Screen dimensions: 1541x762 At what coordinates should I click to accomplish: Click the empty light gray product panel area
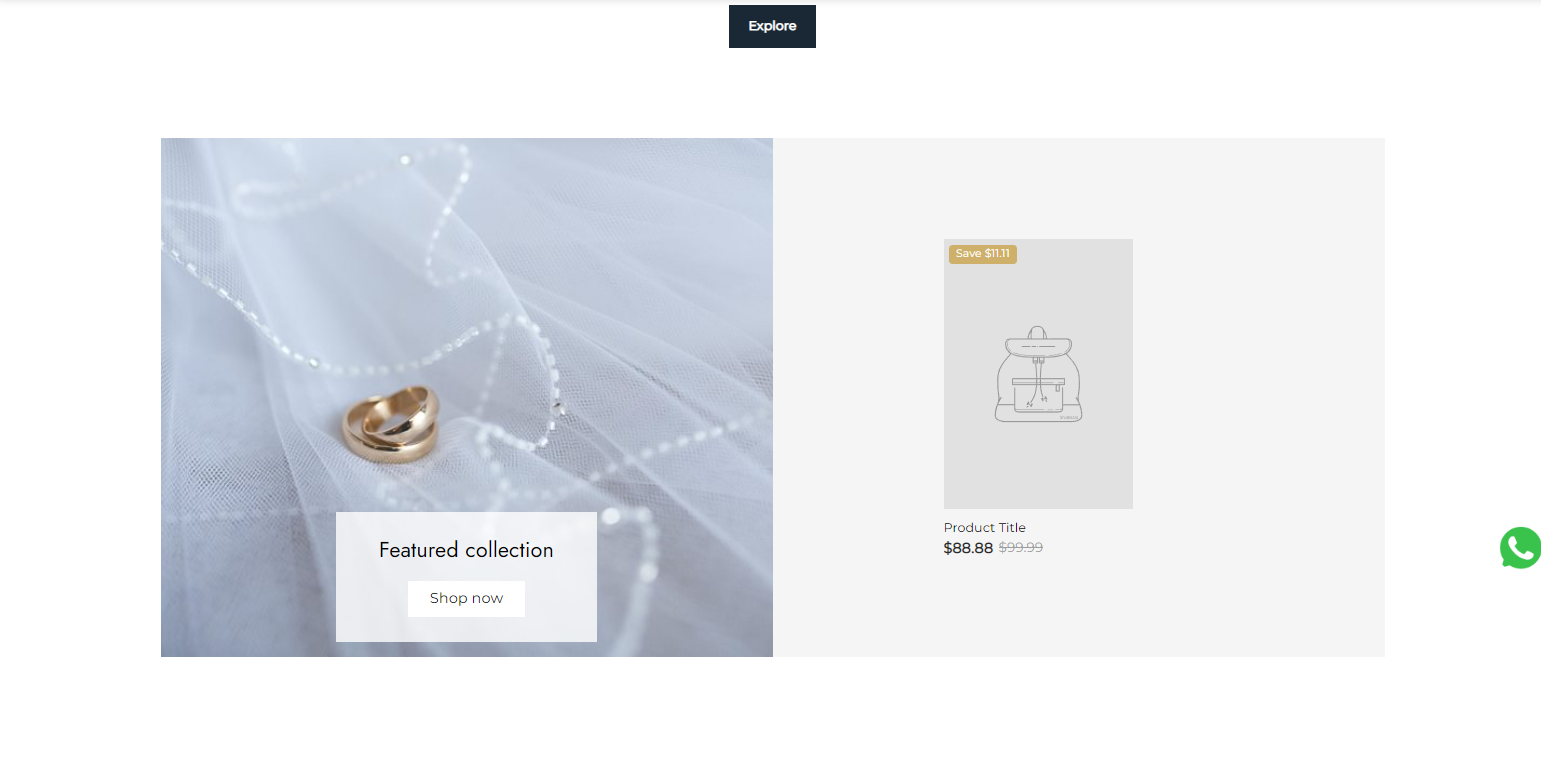point(1260,400)
